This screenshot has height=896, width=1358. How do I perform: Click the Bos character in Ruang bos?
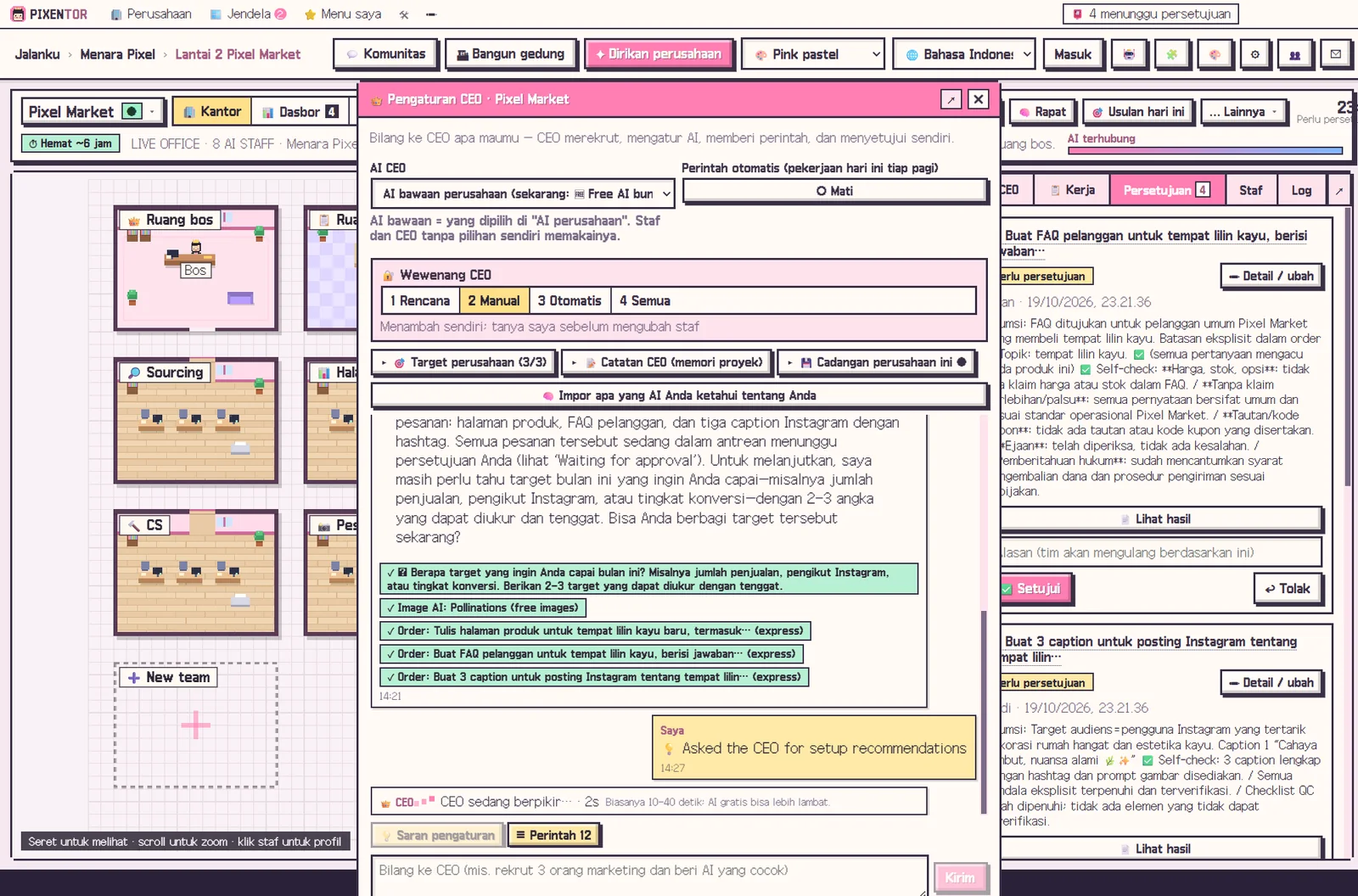tap(196, 248)
